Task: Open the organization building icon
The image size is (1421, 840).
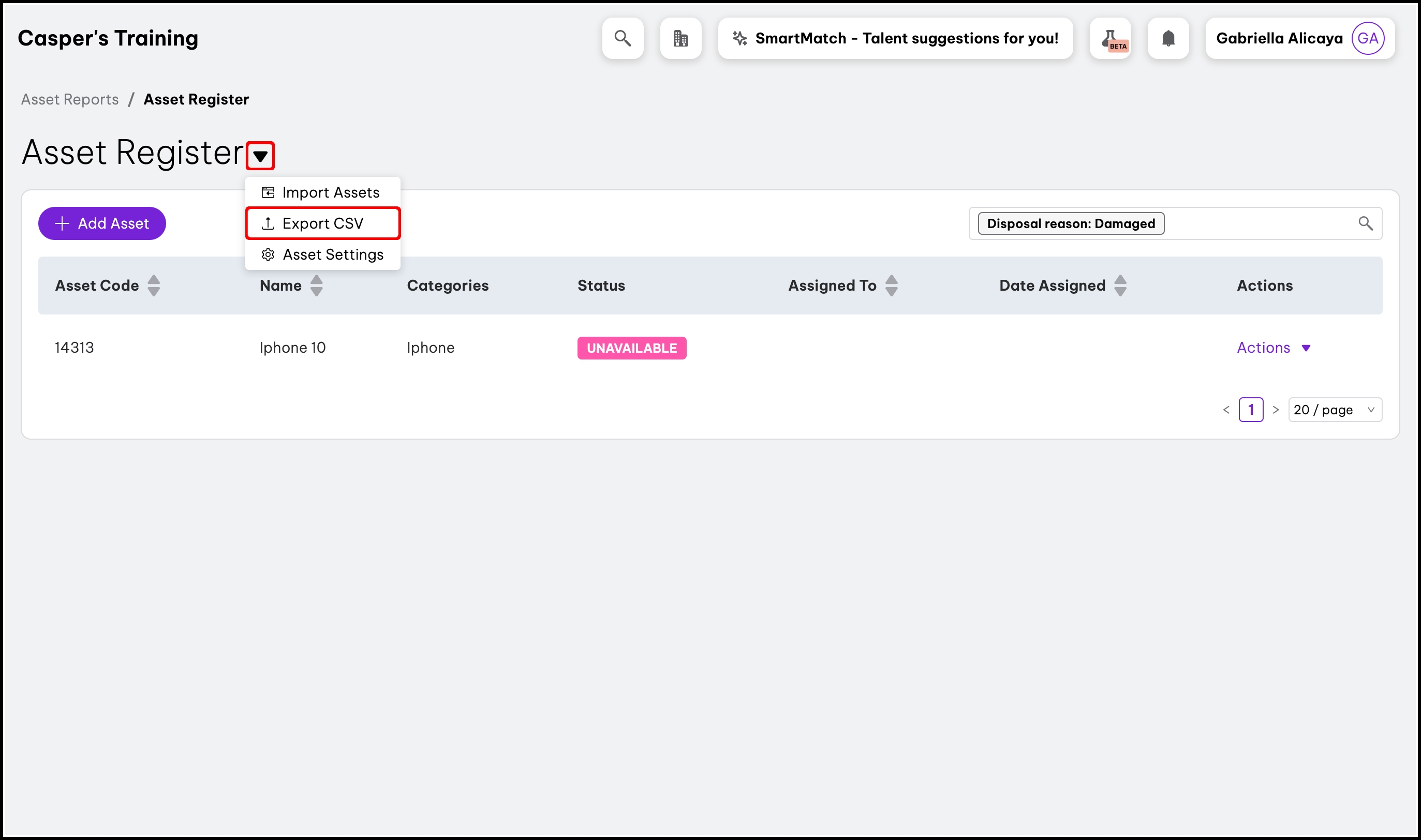Action: [x=680, y=38]
